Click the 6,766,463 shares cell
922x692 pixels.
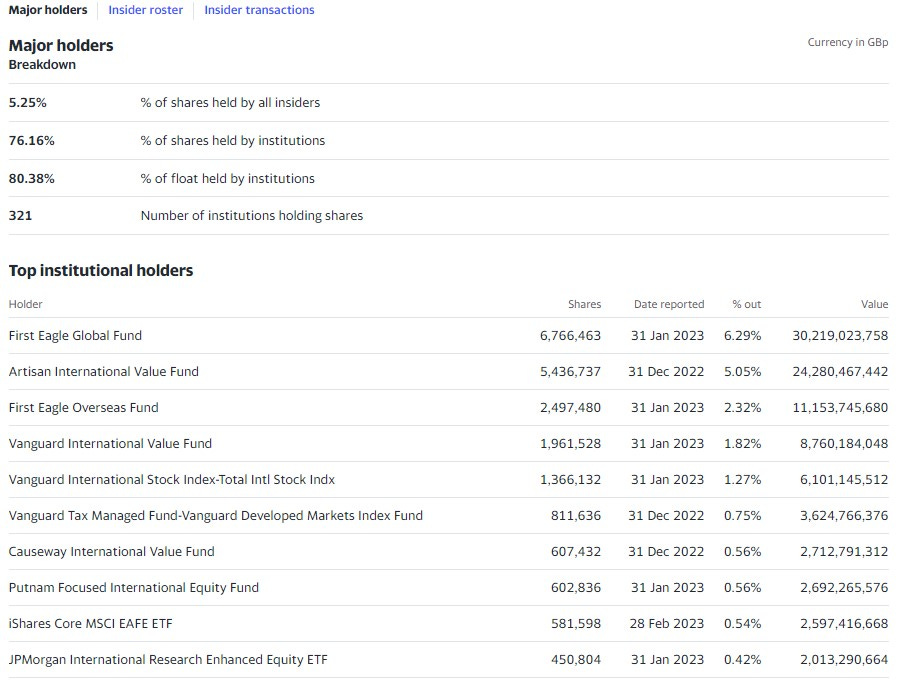pyautogui.click(x=570, y=336)
